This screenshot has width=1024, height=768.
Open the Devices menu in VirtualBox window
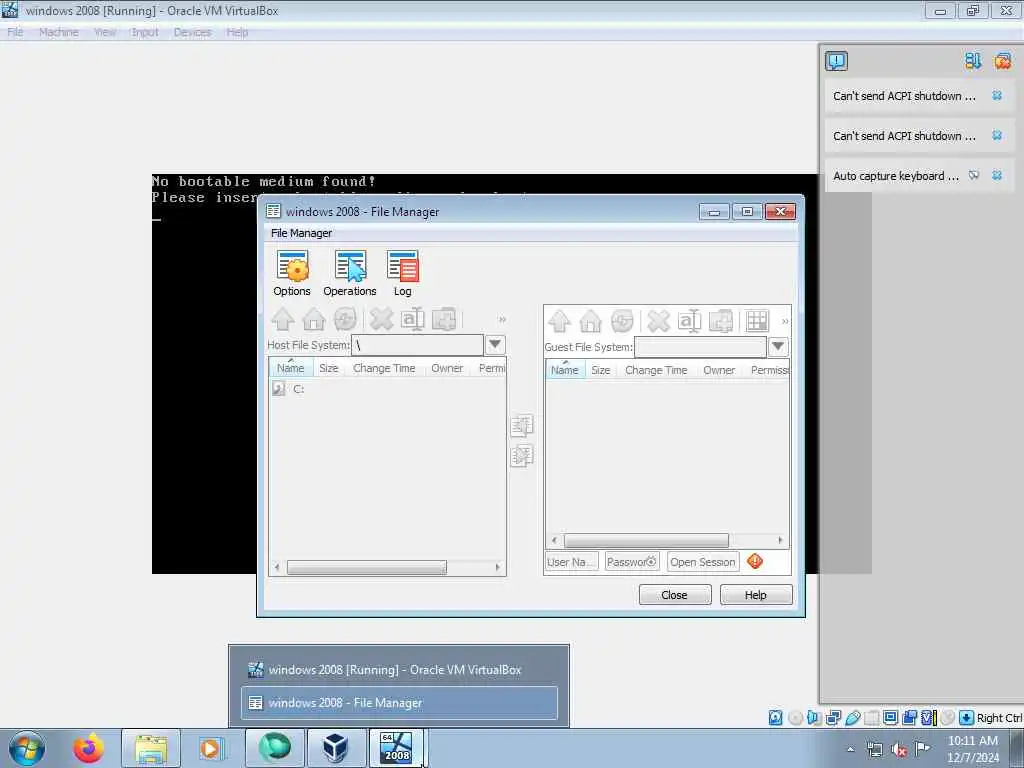[x=192, y=32]
